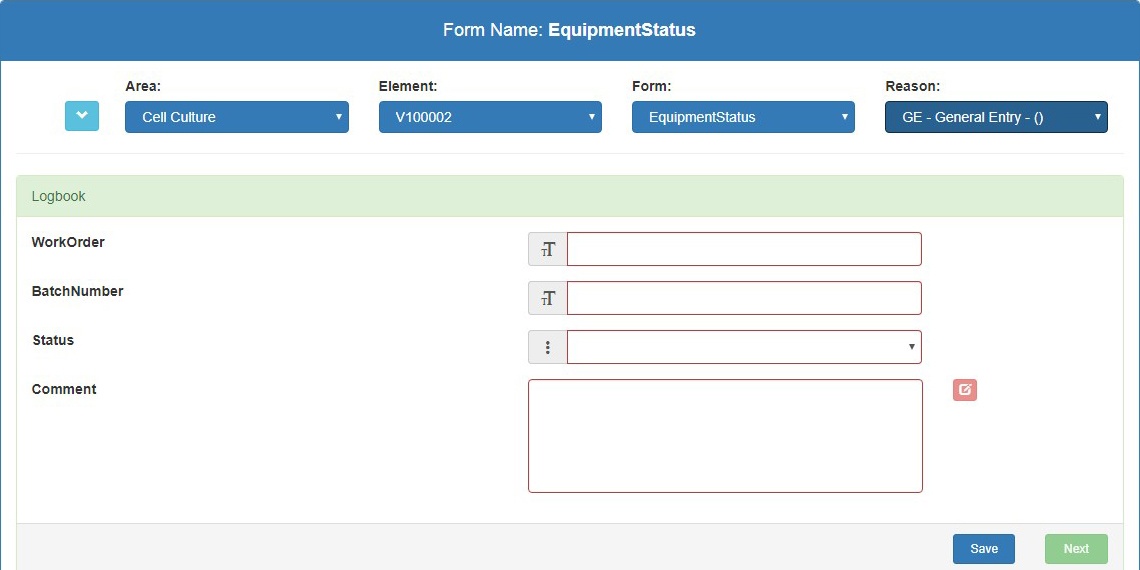Click the Status field label
The height and width of the screenshot is (570, 1140).
click(x=53, y=340)
